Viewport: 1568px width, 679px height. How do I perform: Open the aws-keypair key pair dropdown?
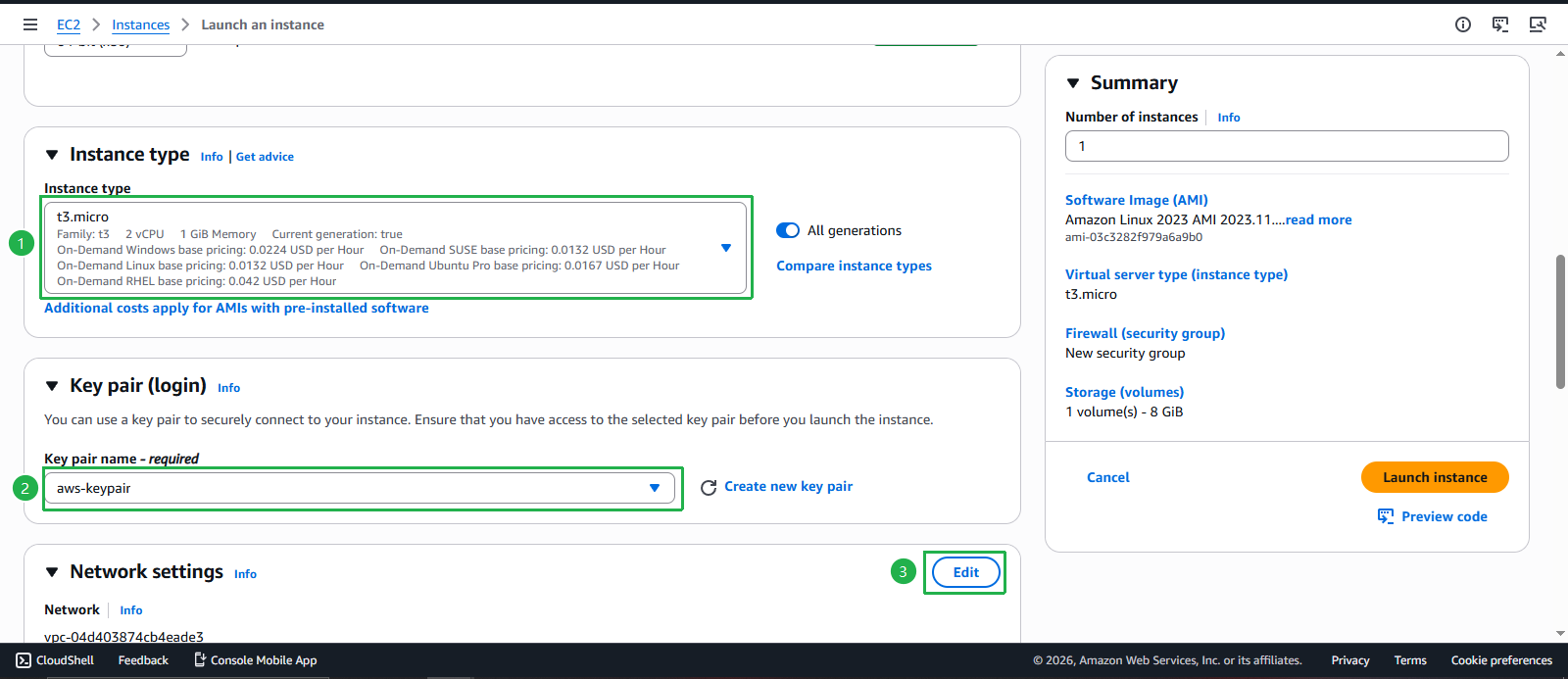[360, 488]
